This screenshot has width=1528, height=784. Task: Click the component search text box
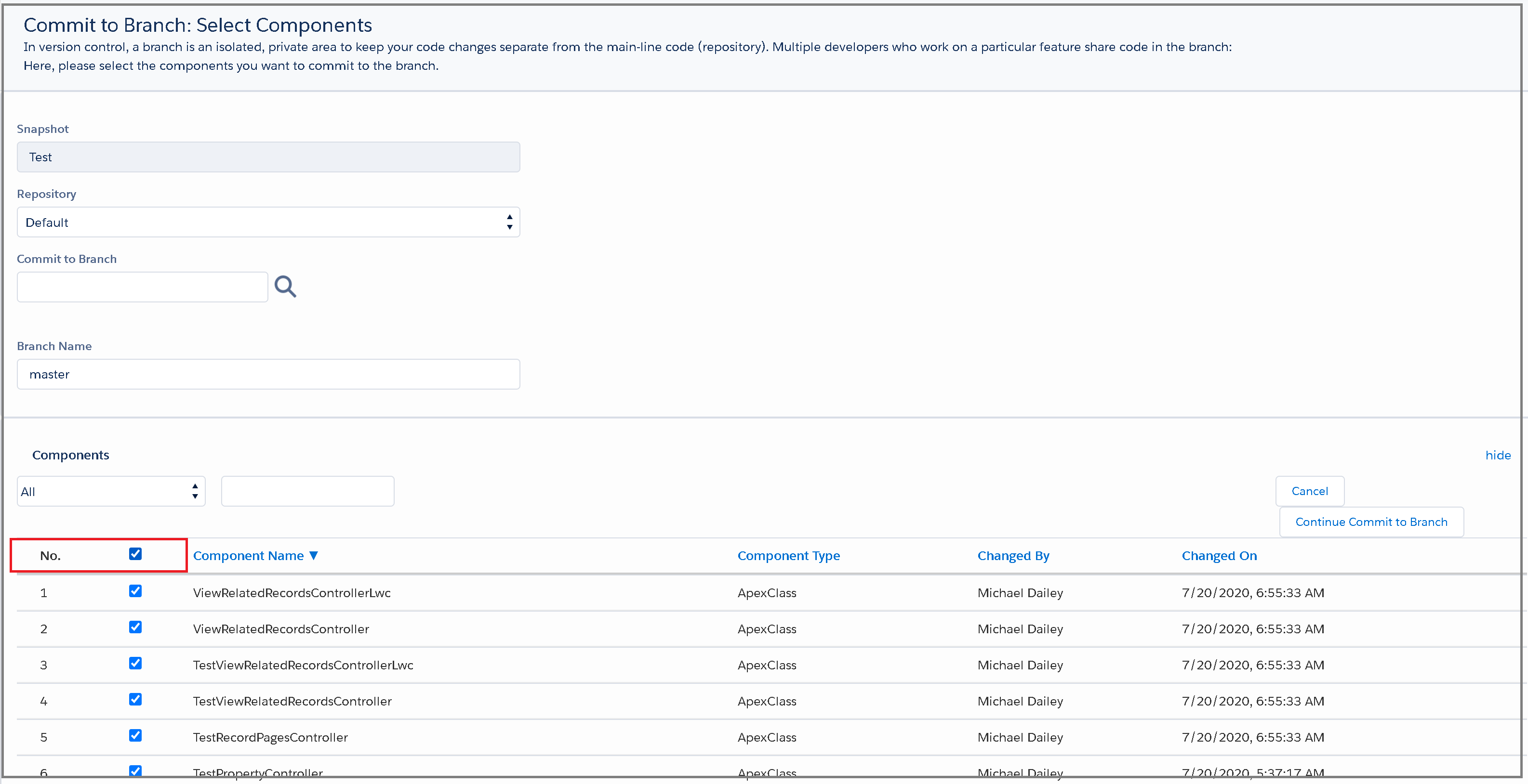(307, 491)
